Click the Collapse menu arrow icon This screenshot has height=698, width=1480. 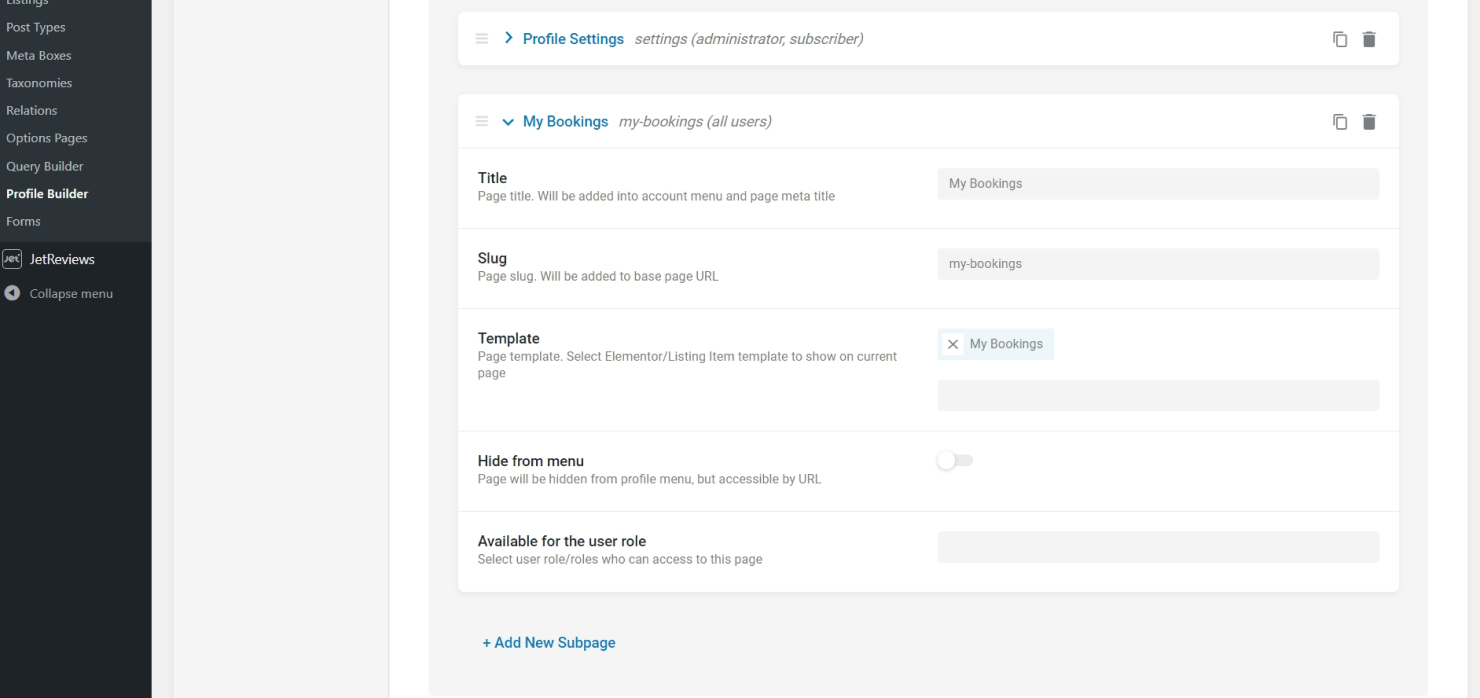(12, 294)
